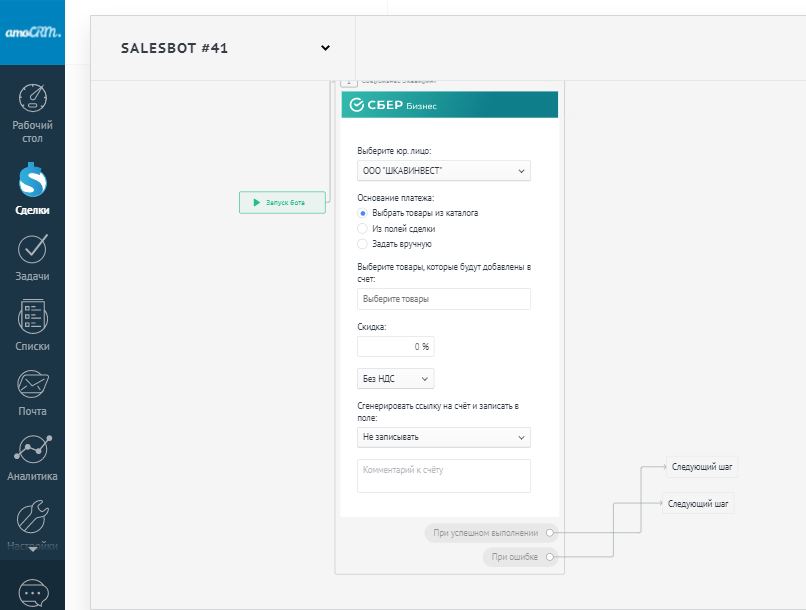Open Сделки section icon
Screen dimensions: 806x610
point(32,180)
